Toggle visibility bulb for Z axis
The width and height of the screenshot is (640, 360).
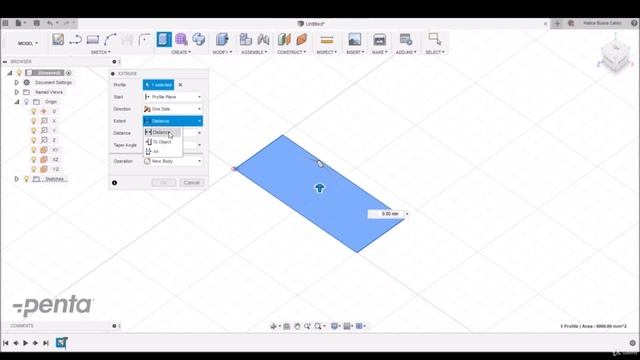click(x=33, y=140)
